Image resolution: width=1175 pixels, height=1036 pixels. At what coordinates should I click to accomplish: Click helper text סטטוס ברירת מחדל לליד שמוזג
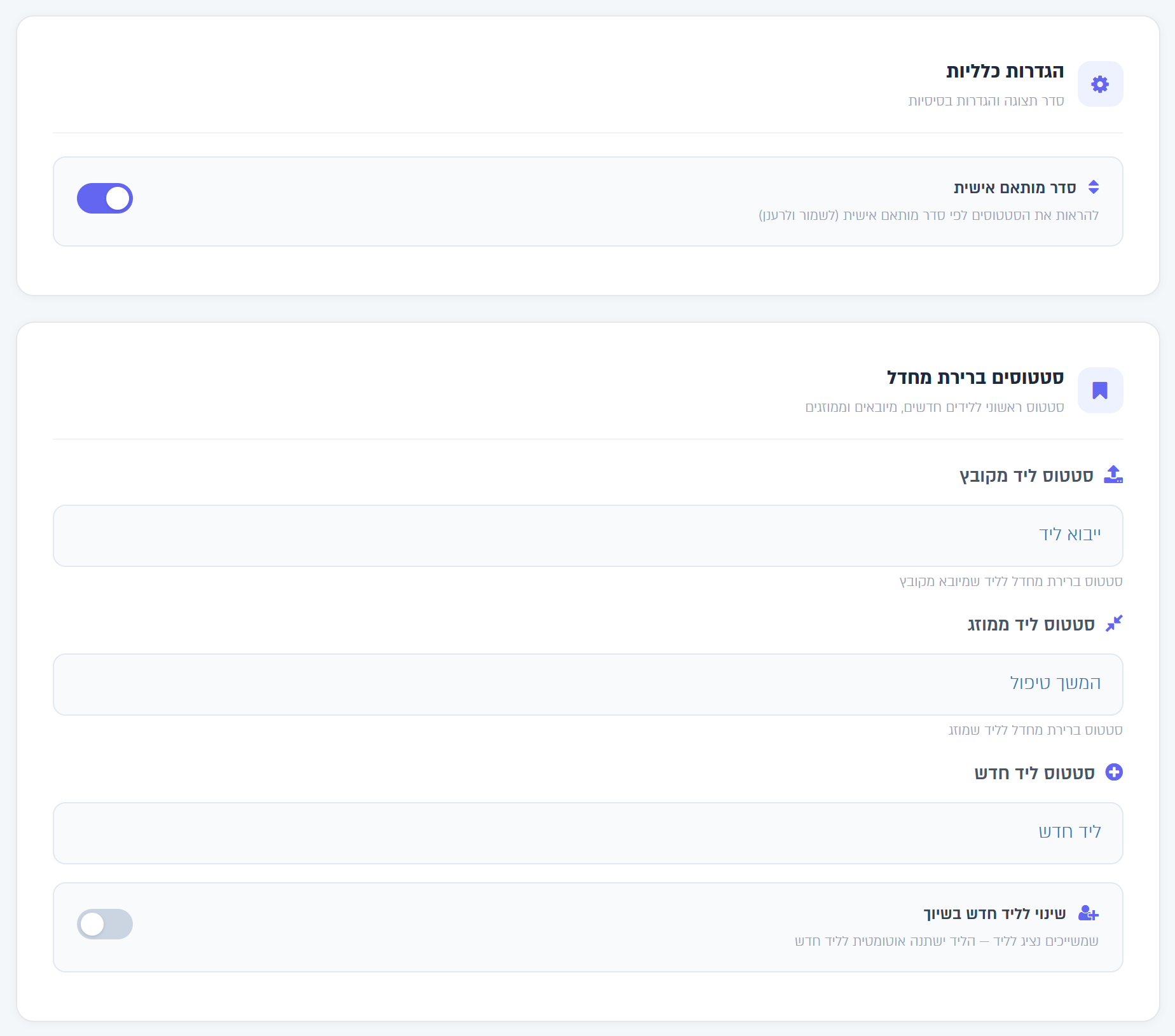(1036, 730)
